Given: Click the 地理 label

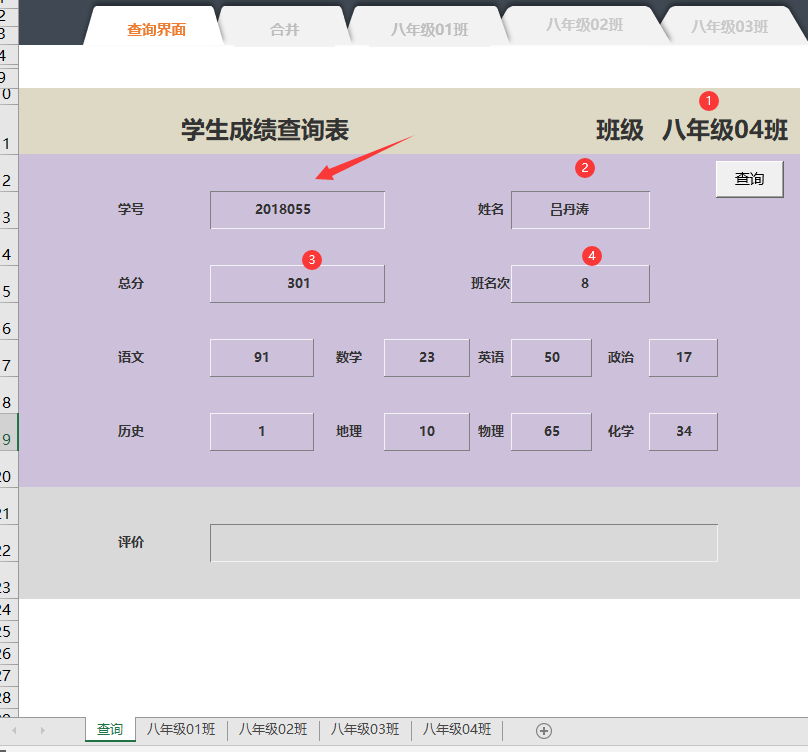Looking at the screenshot, I should tap(349, 431).
